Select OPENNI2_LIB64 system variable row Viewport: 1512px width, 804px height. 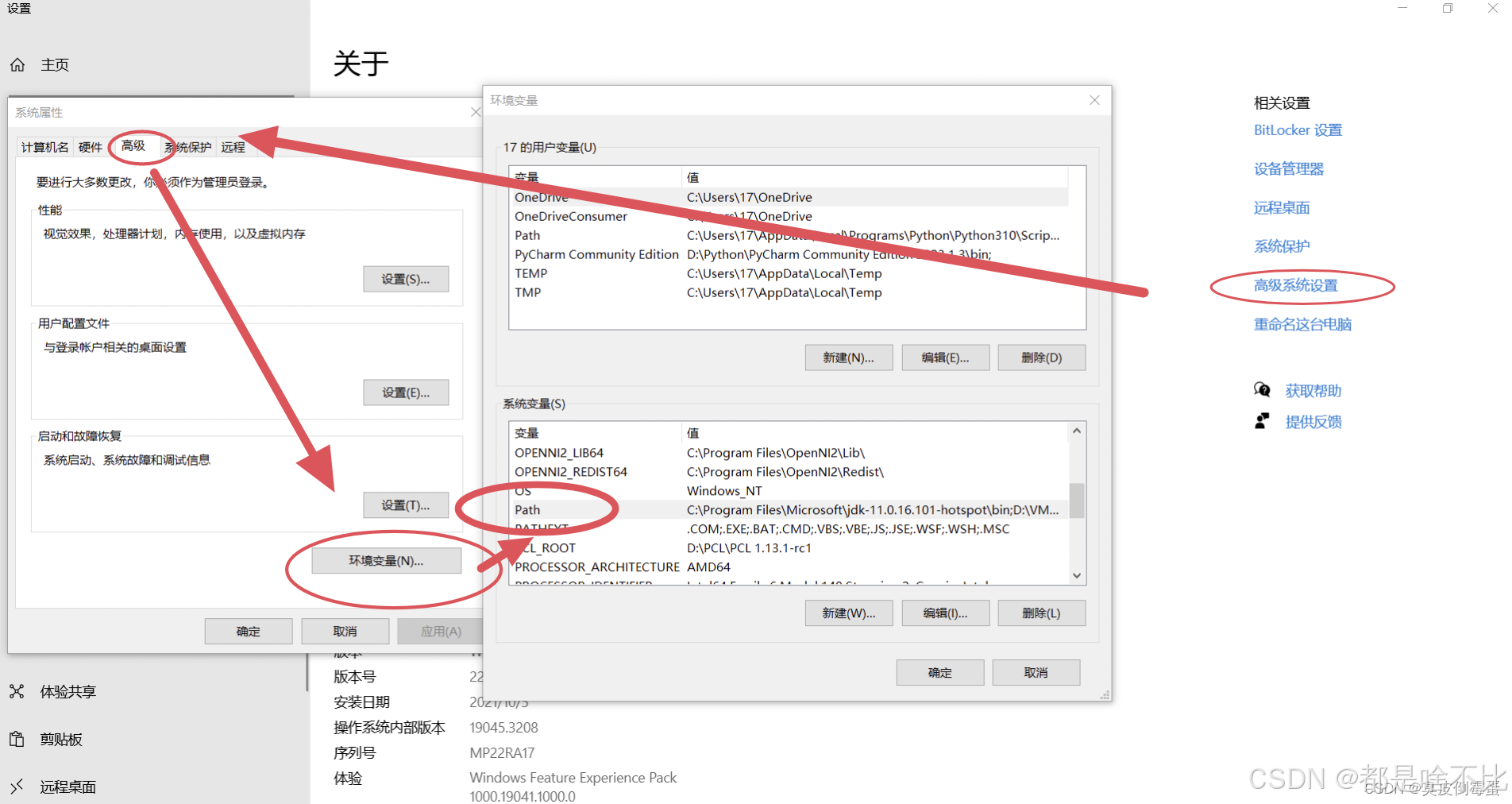tap(789, 453)
